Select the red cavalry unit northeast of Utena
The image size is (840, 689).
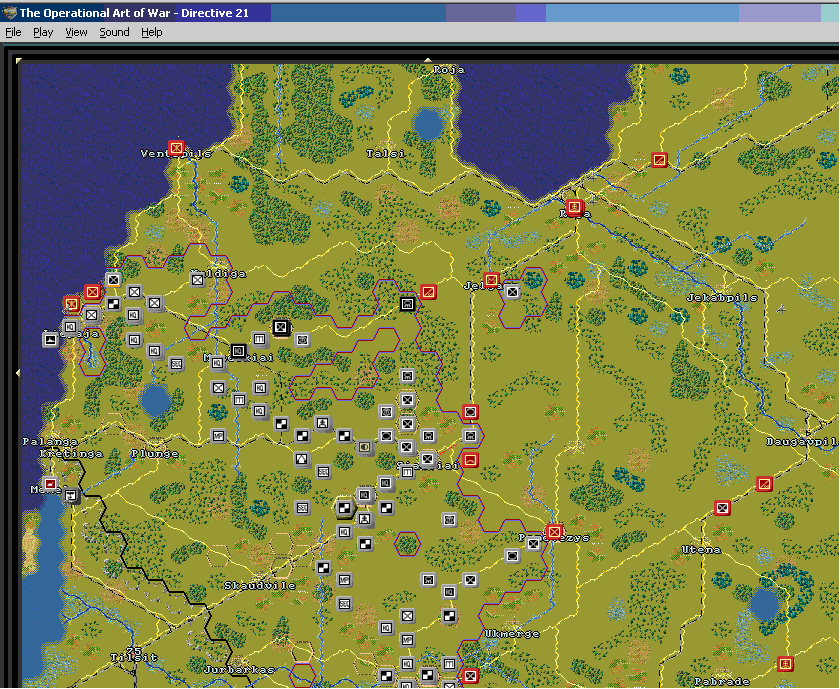(764, 484)
